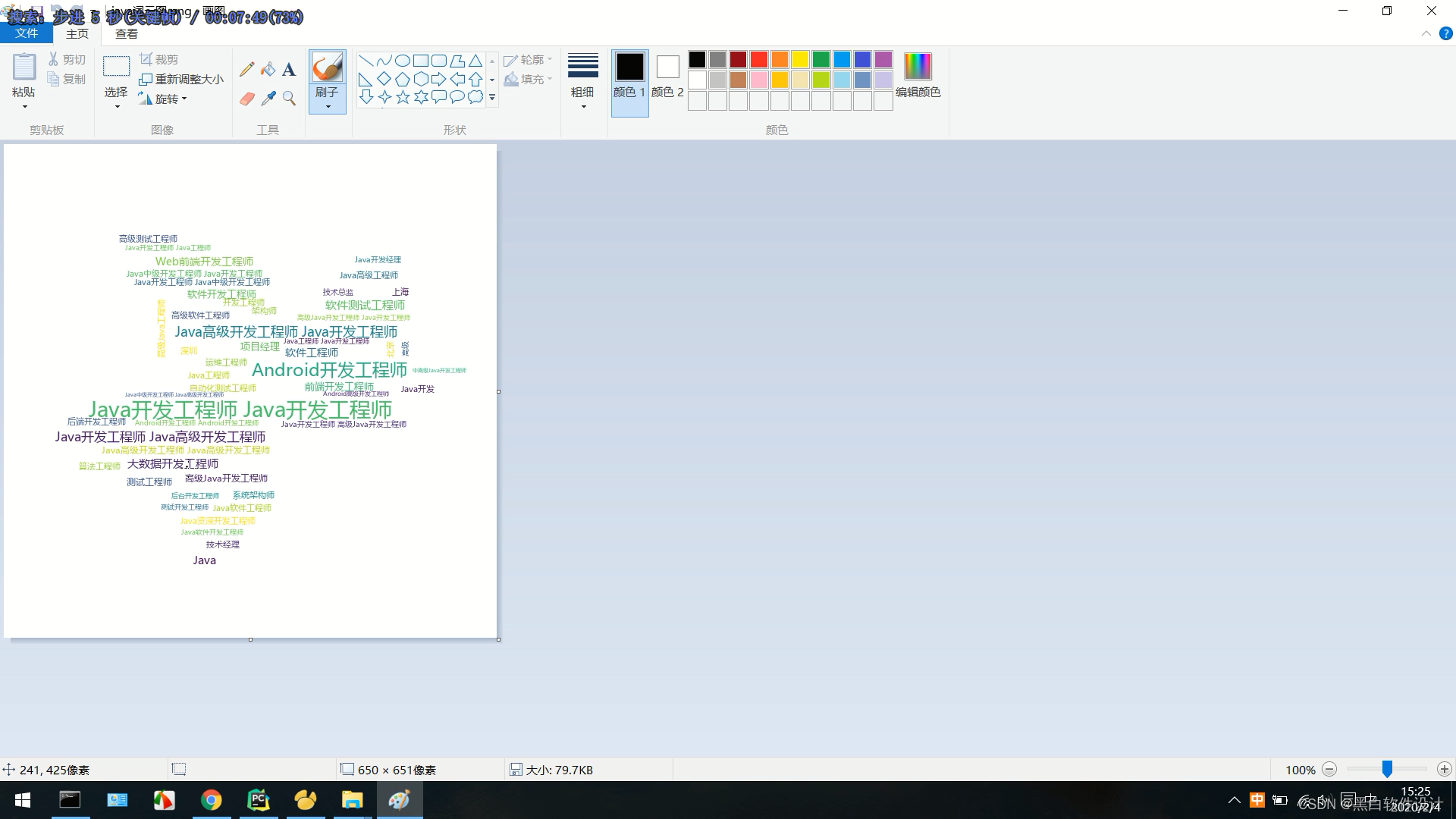This screenshot has width=1456, height=819.
Task: Pick the black color swatch
Action: tap(697, 59)
